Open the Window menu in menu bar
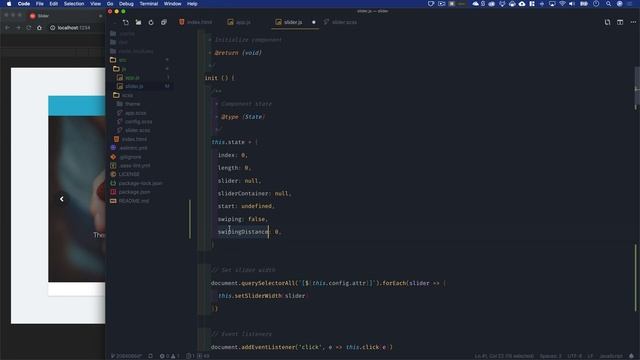This screenshot has height=360, width=640. (172, 4)
